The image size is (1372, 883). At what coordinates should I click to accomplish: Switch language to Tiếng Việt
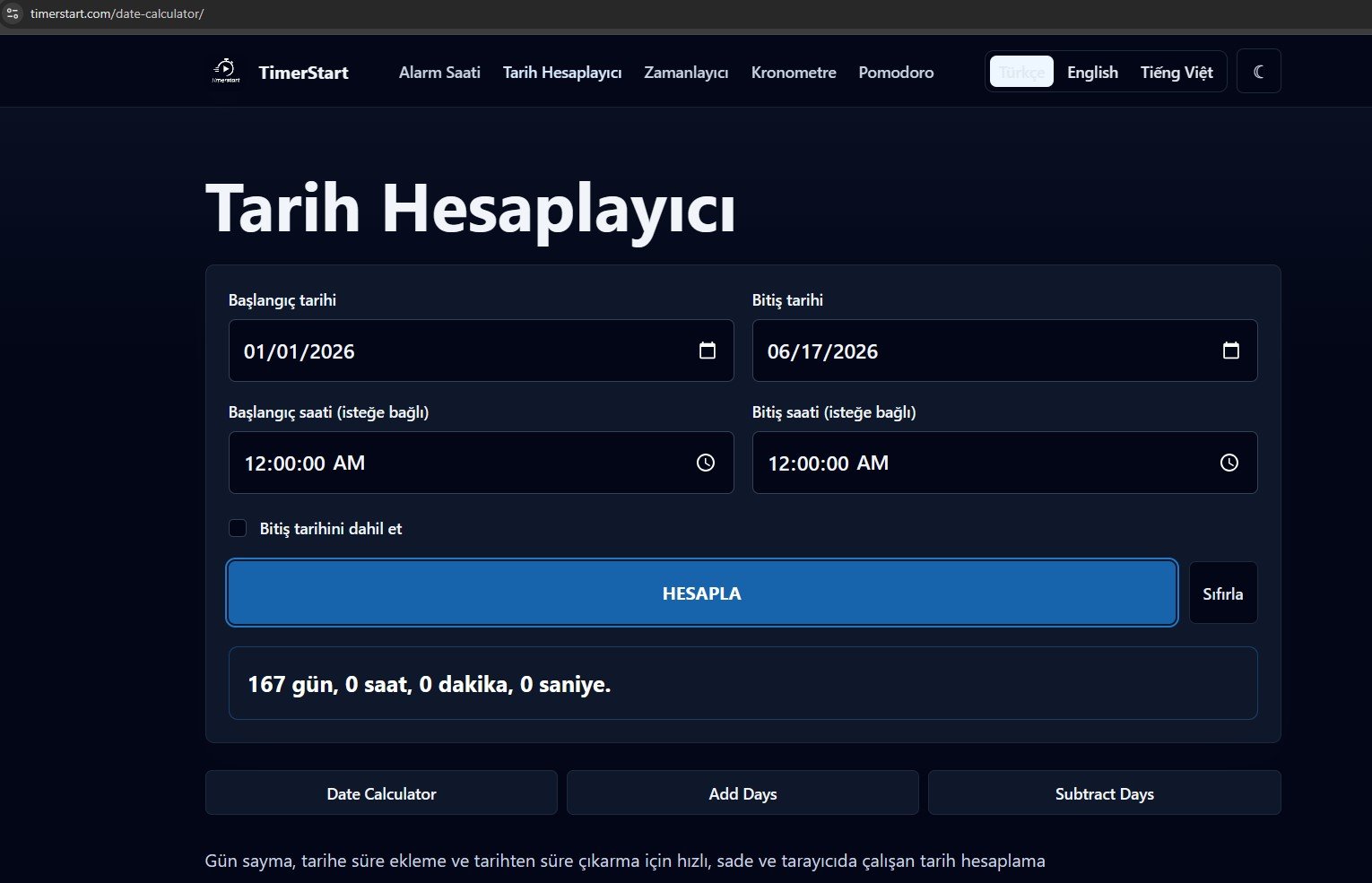[x=1177, y=72]
